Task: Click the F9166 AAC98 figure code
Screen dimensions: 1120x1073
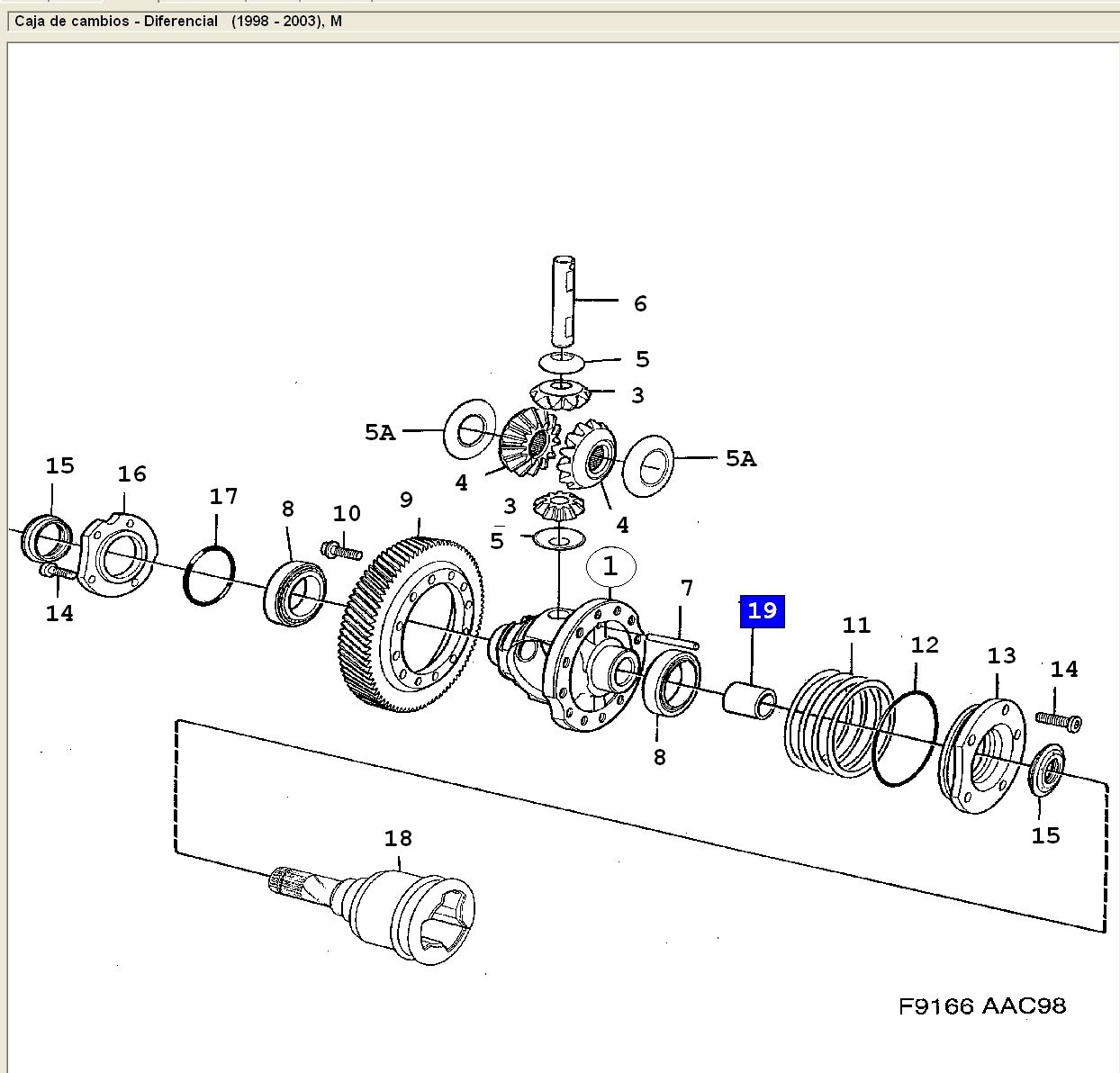Action: [x=981, y=1005]
